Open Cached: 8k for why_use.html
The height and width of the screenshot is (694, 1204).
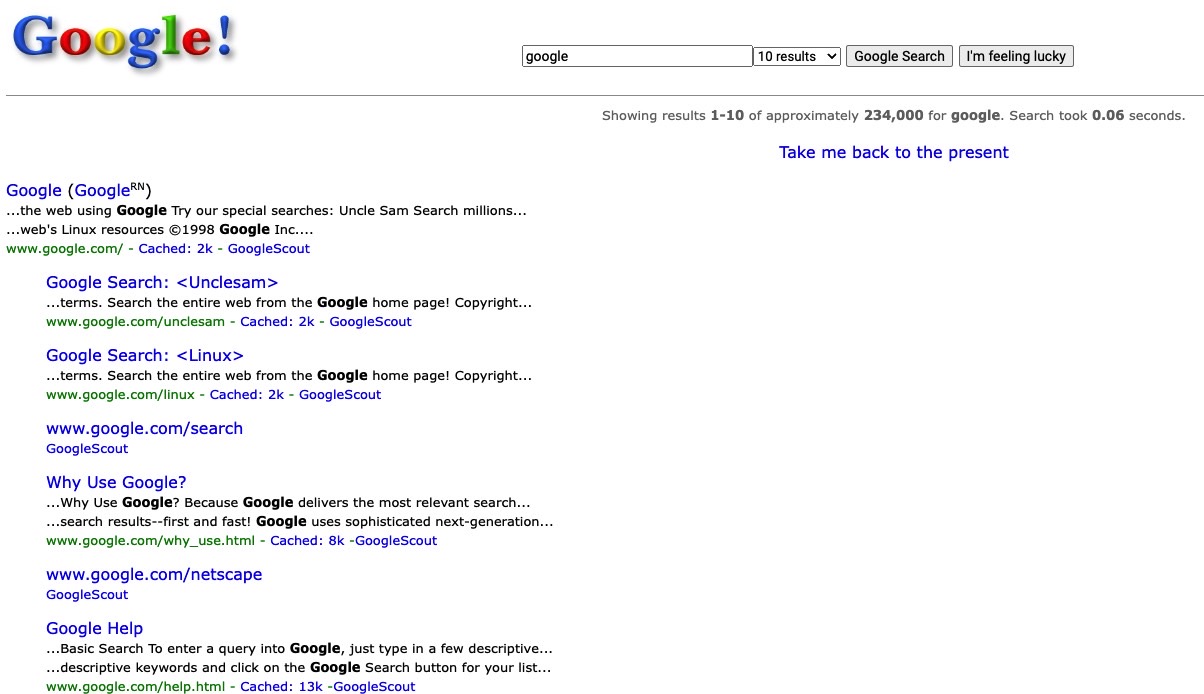point(307,540)
